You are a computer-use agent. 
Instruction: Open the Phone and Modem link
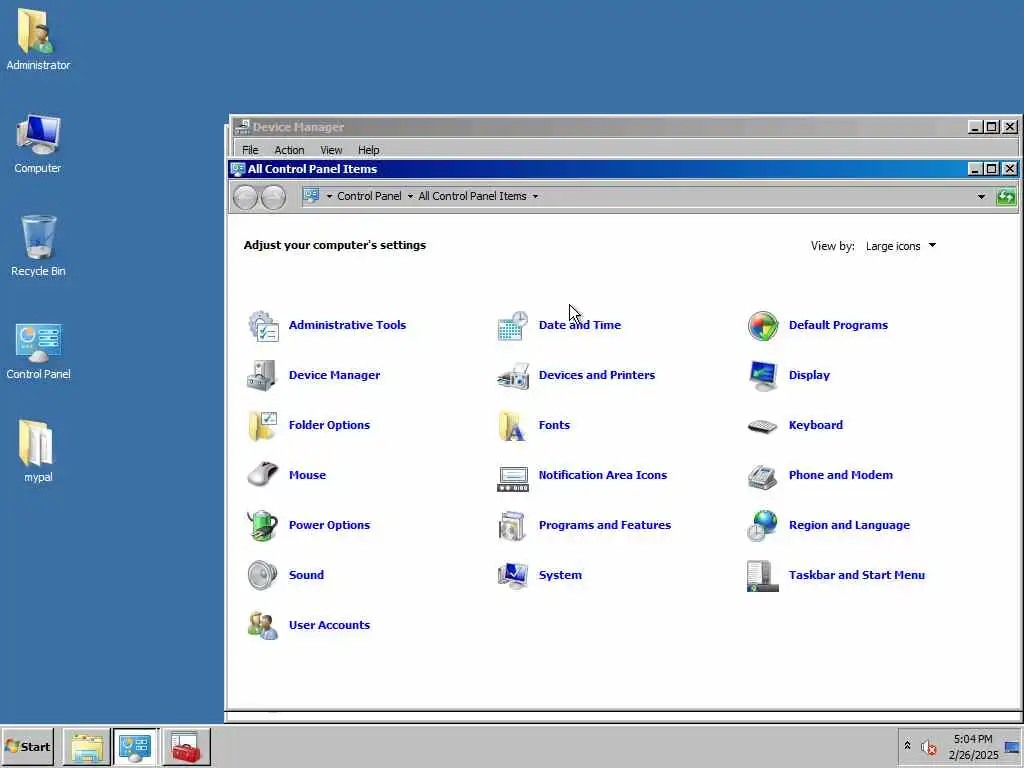pos(840,475)
